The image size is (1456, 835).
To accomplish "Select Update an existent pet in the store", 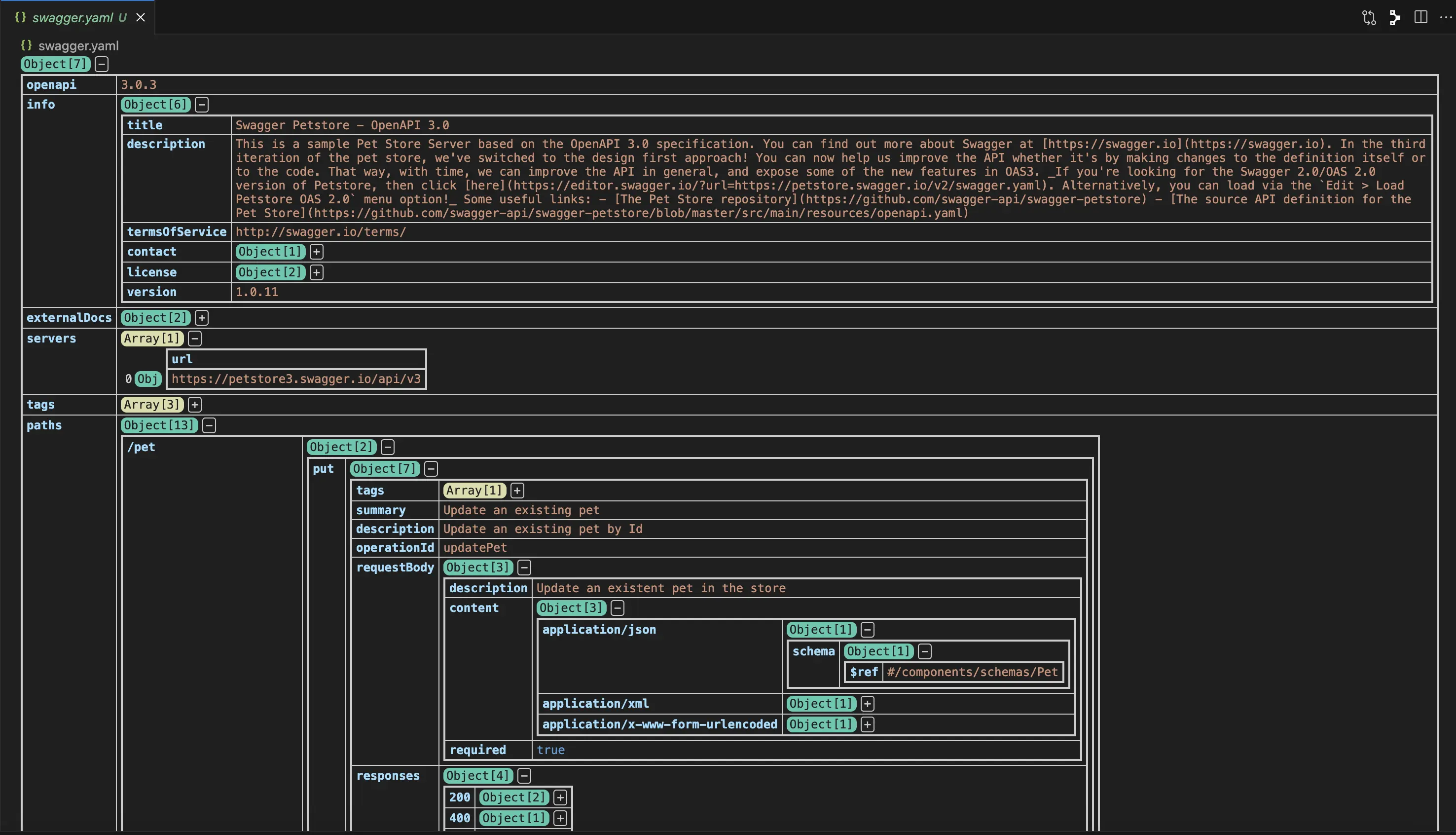I will pyautogui.click(x=661, y=588).
